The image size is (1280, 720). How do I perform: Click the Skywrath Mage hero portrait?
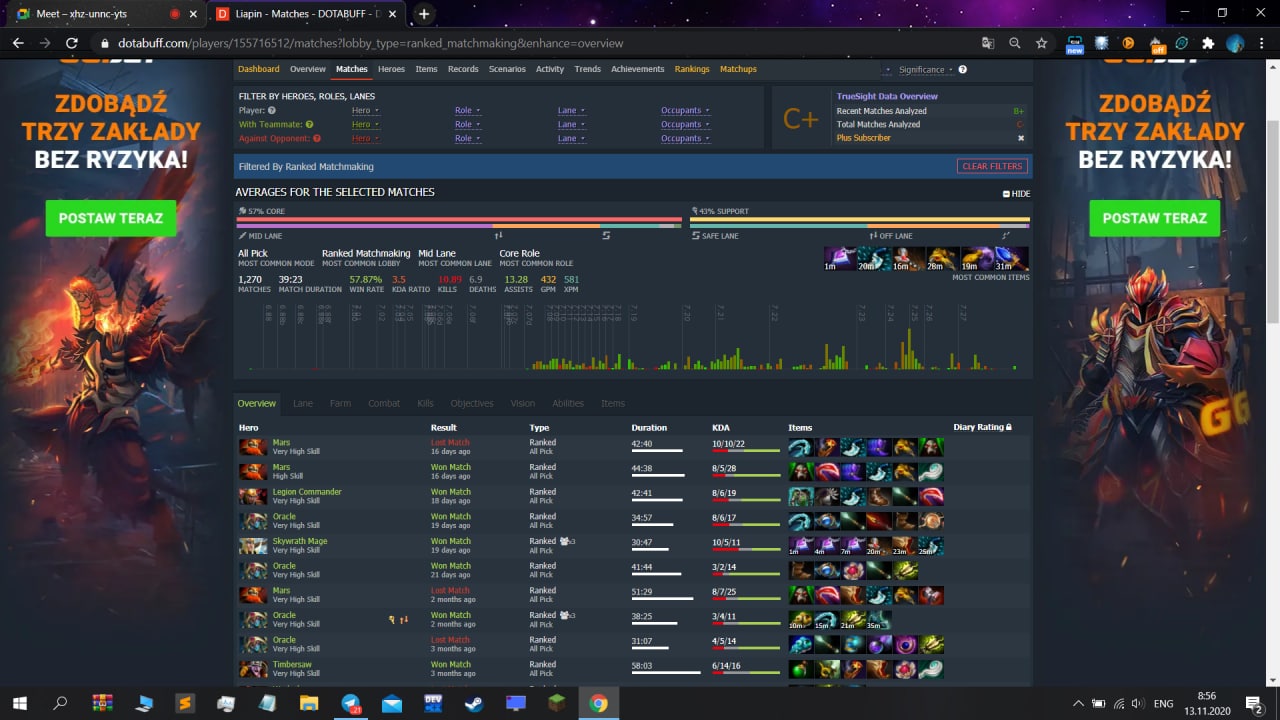coord(252,545)
